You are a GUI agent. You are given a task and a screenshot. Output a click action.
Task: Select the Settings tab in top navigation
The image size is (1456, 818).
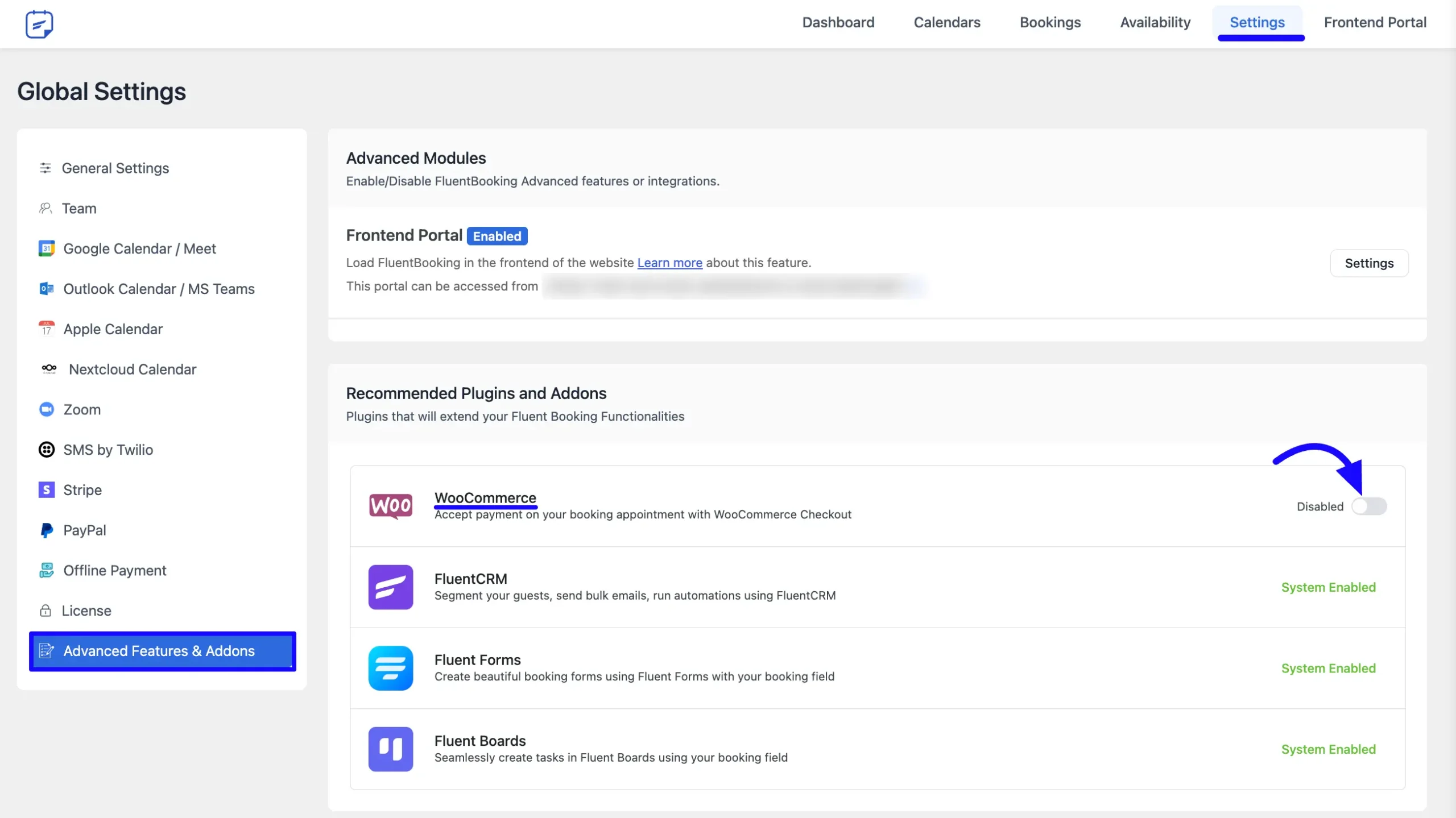[x=1257, y=23]
